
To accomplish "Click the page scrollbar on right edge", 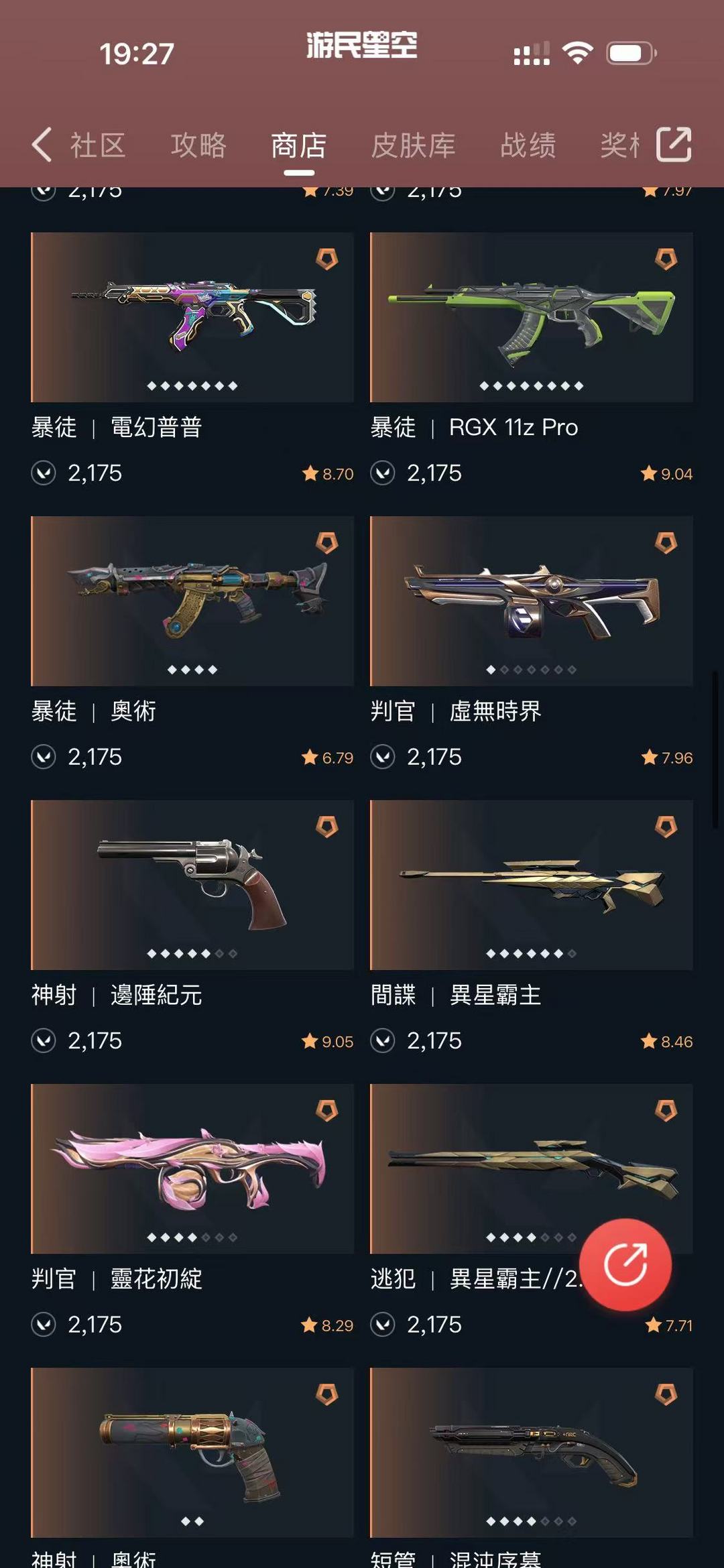I will click(x=715, y=749).
